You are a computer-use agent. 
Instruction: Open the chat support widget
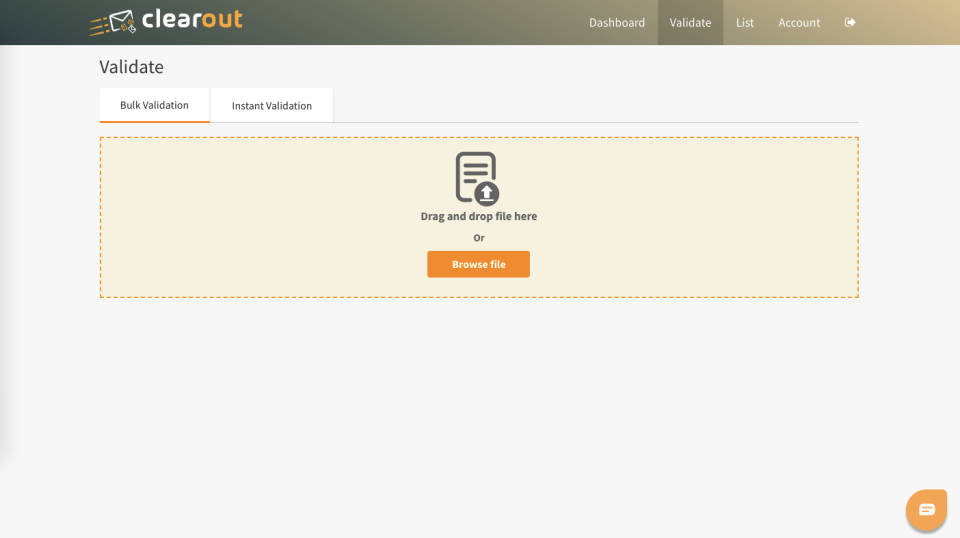(926, 510)
